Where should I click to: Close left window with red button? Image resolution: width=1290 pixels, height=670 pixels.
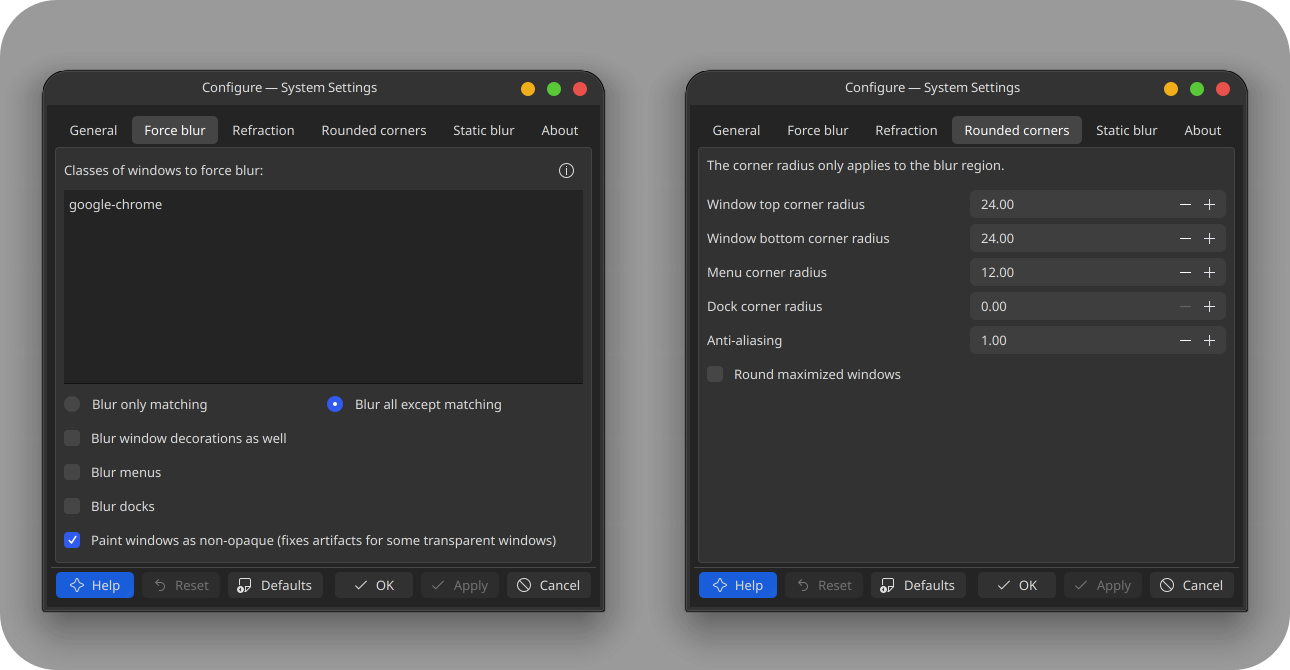580,89
